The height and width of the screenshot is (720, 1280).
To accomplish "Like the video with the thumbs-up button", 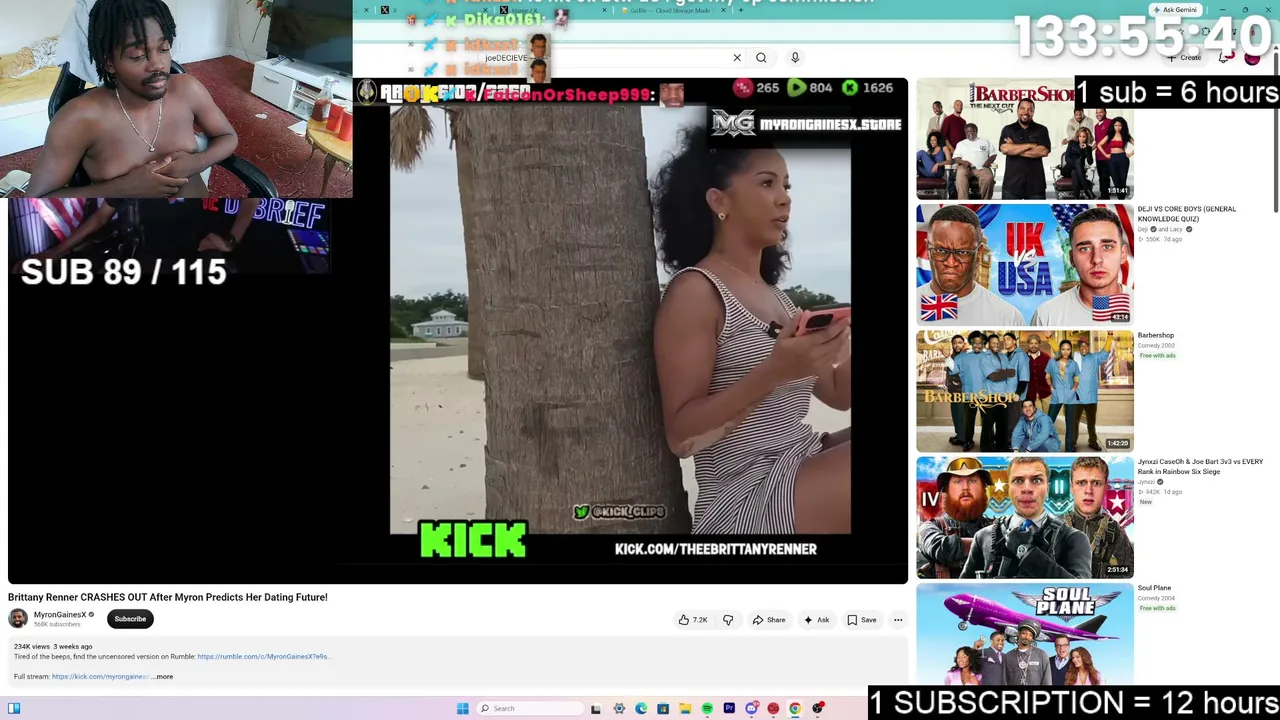I will (693, 620).
